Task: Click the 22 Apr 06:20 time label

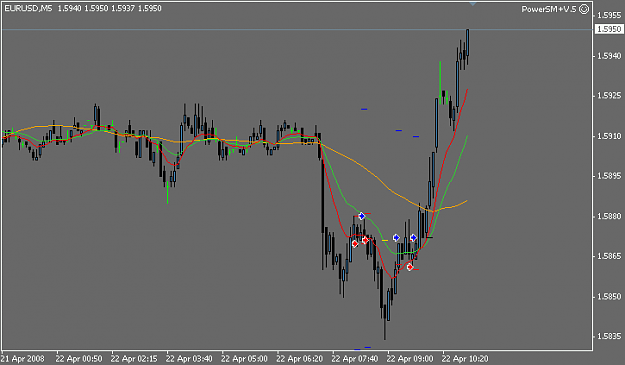Action: [299, 359]
